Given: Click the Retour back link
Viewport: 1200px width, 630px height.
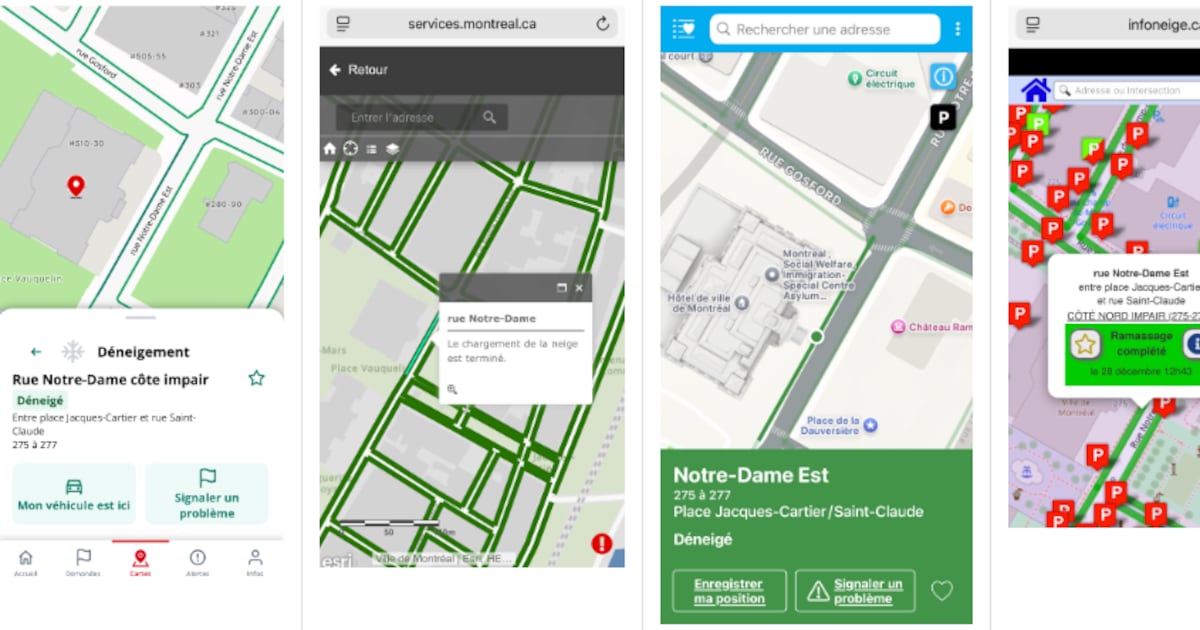Looking at the screenshot, I should [358, 70].
